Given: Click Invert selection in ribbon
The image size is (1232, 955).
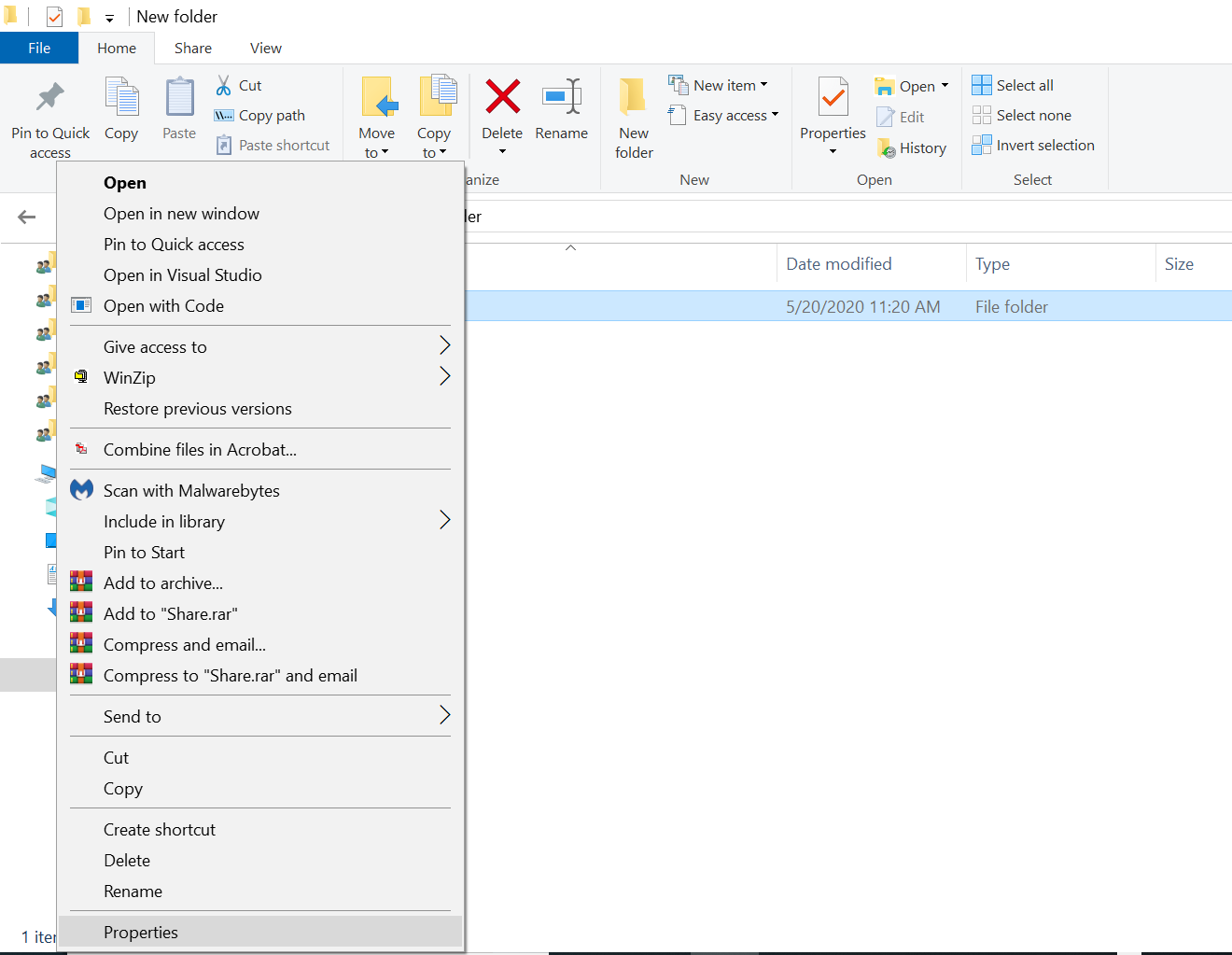Looking at the screenshot, I should click(1034, 146).
